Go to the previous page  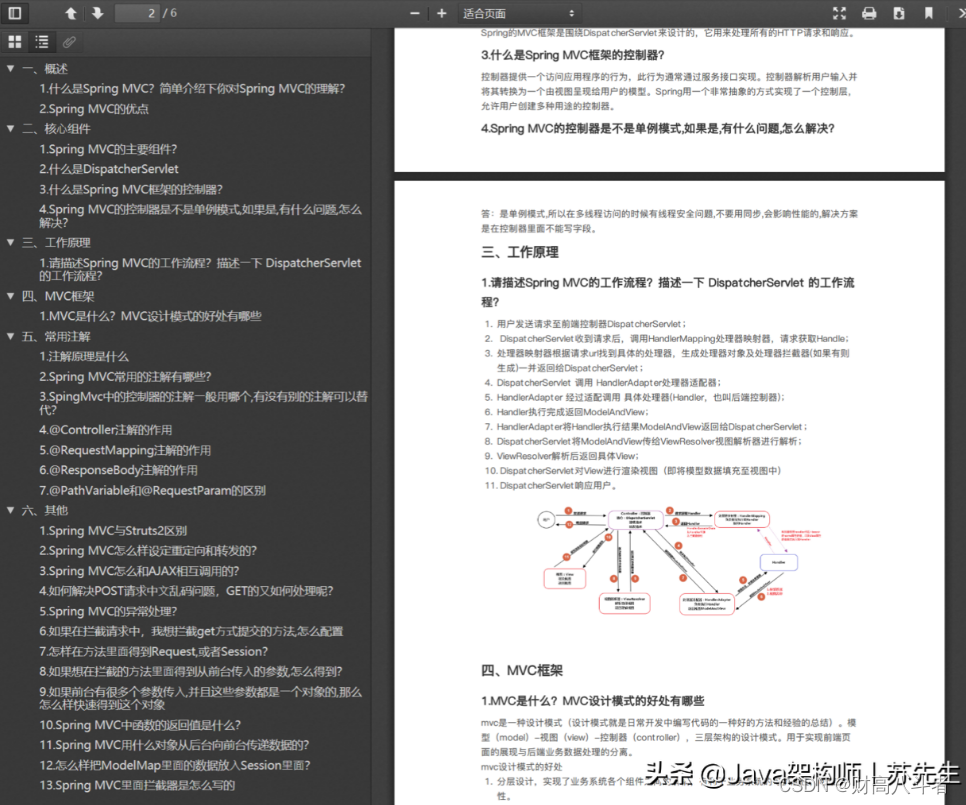pyautogui.click(x=40, y=13)
